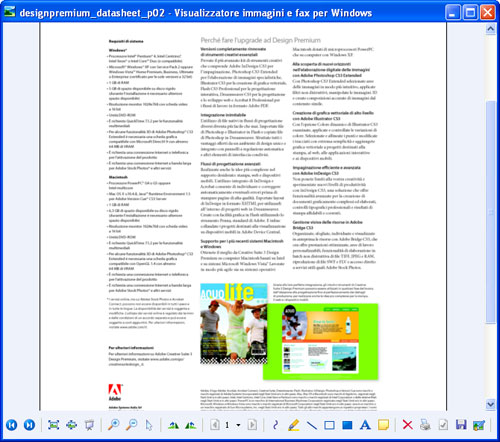
Task: Start the slide show
Action: [89, 425]
